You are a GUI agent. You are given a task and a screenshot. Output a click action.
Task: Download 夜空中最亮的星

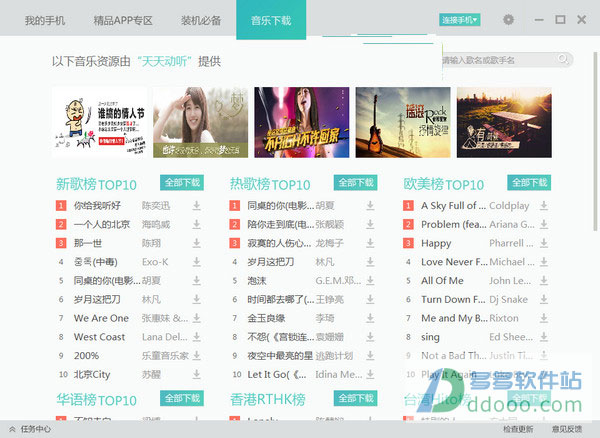point(370,356)
